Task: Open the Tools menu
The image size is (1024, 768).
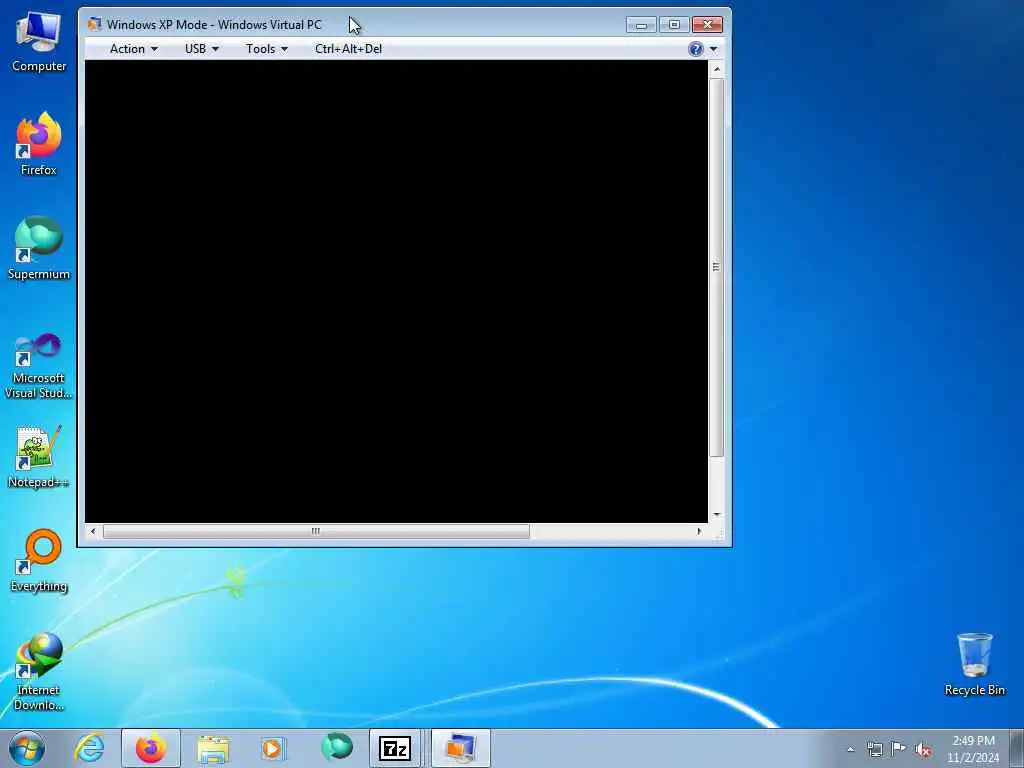Action: pos(266,49)
